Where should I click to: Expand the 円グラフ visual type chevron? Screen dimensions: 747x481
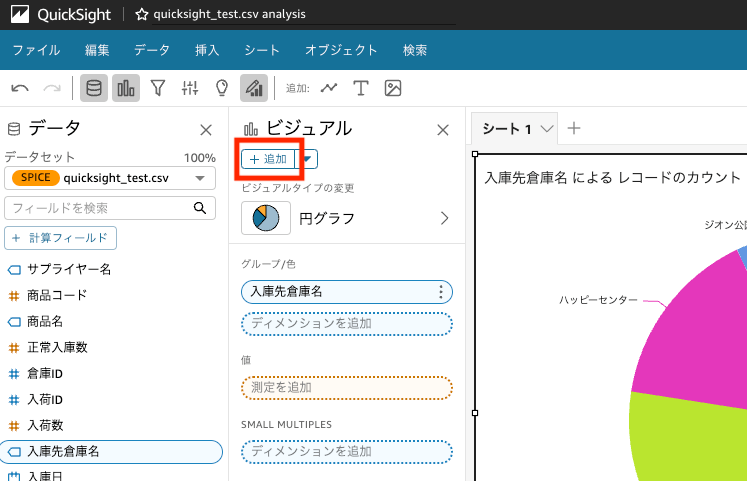(x=444, y=218)
